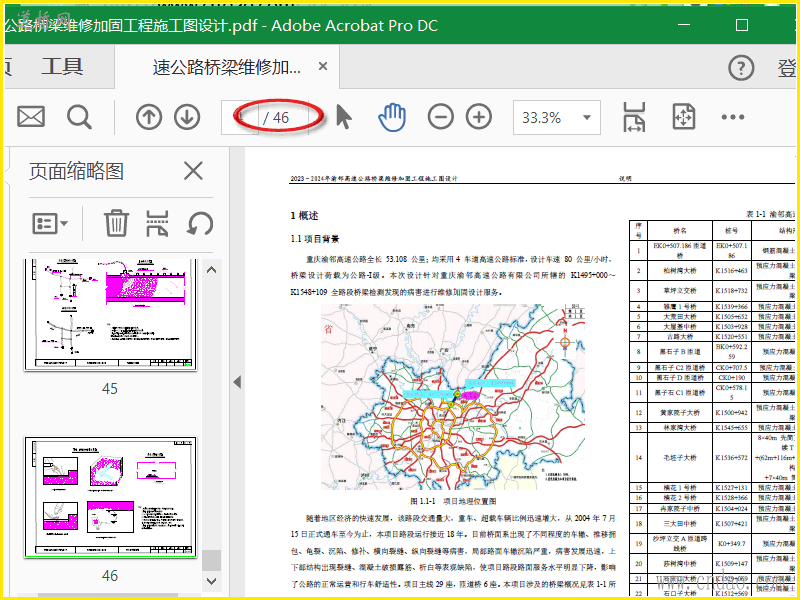Click the thumbnail panel scroll-down arrow

point(211,580)
